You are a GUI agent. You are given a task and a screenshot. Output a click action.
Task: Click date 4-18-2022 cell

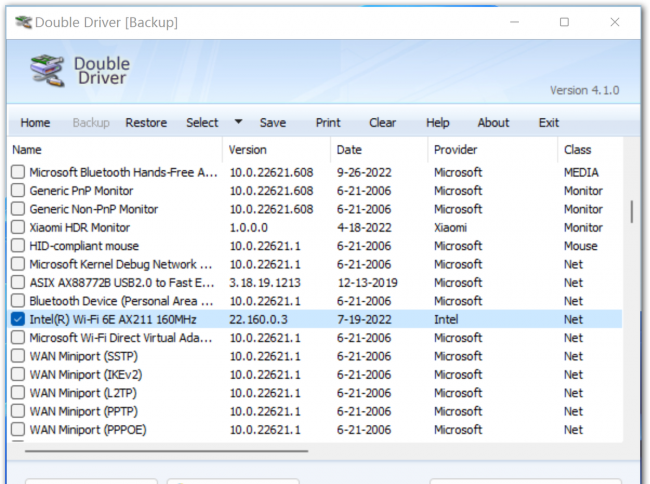pyautogui.click(x=364, y=227)
